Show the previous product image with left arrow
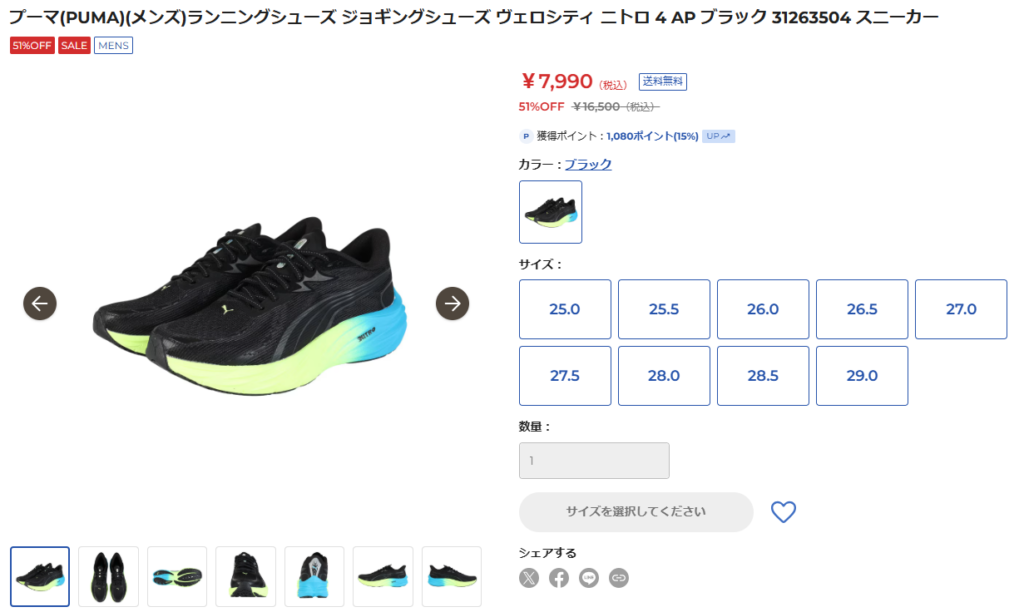Screen dimensions: 1024x612 [40, 303]
